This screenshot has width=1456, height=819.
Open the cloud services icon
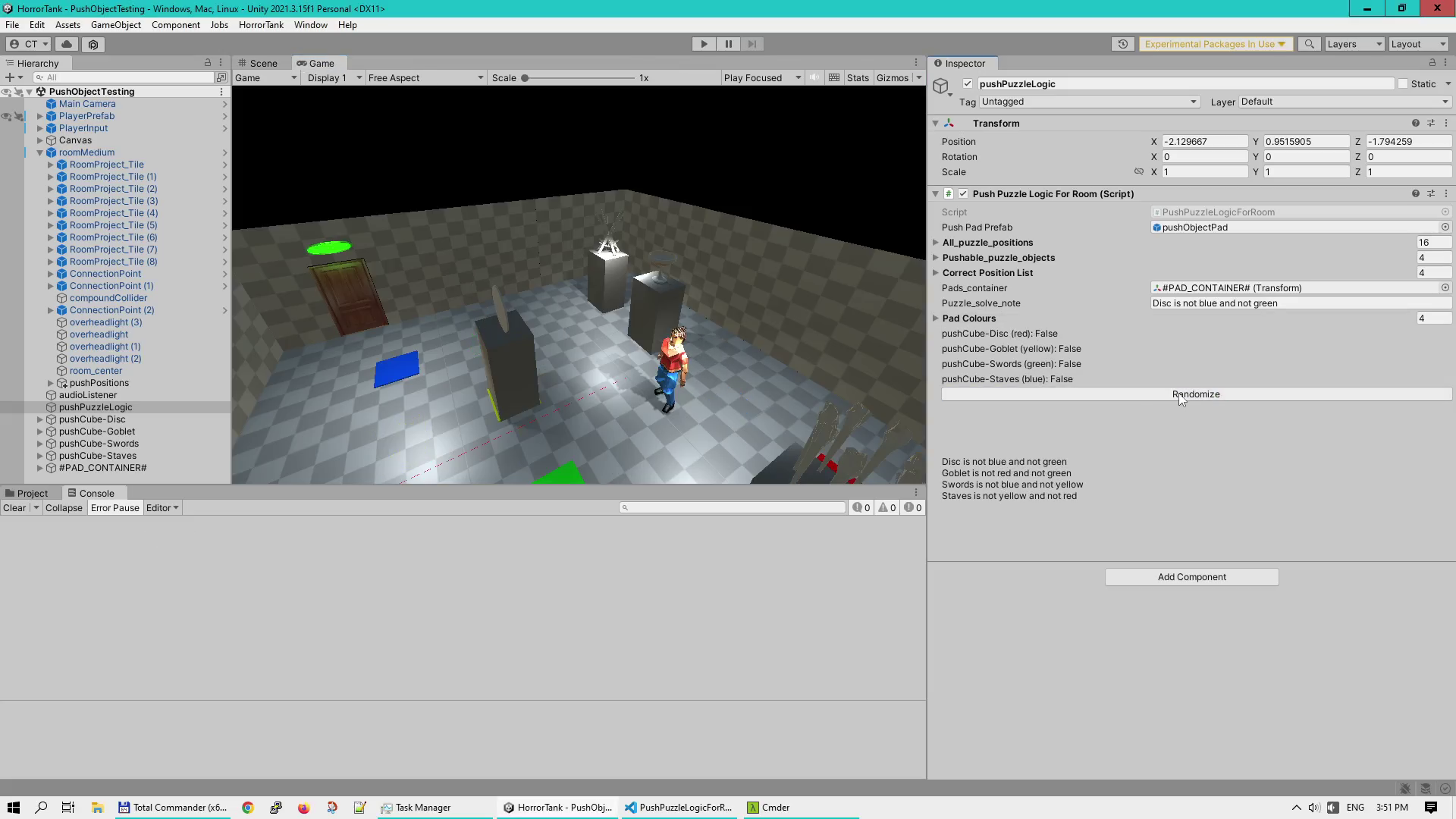pos(67,44)
